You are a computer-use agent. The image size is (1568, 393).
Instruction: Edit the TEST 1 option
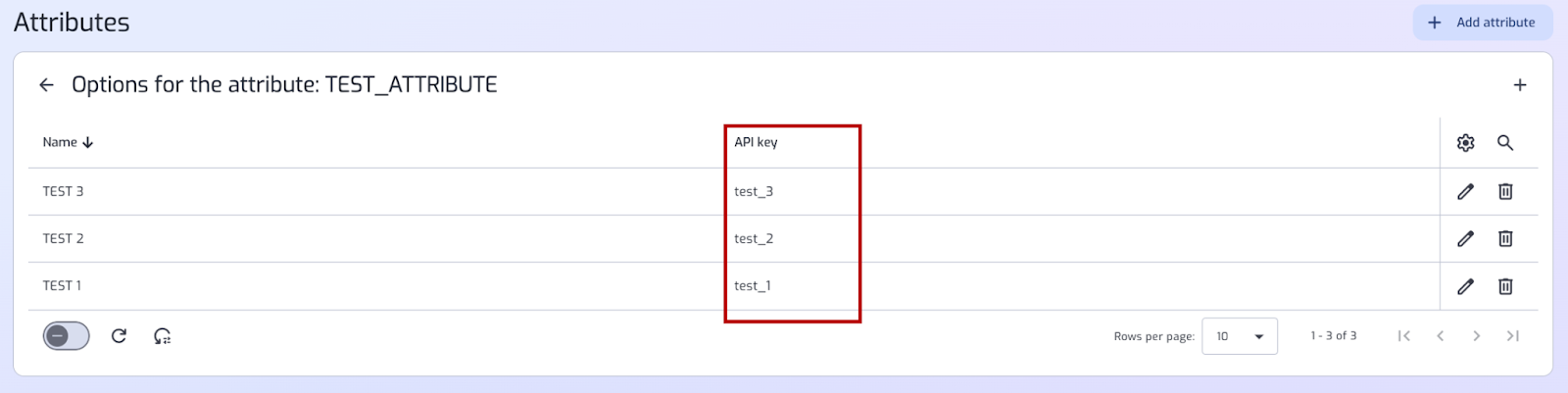[1465, 286]
